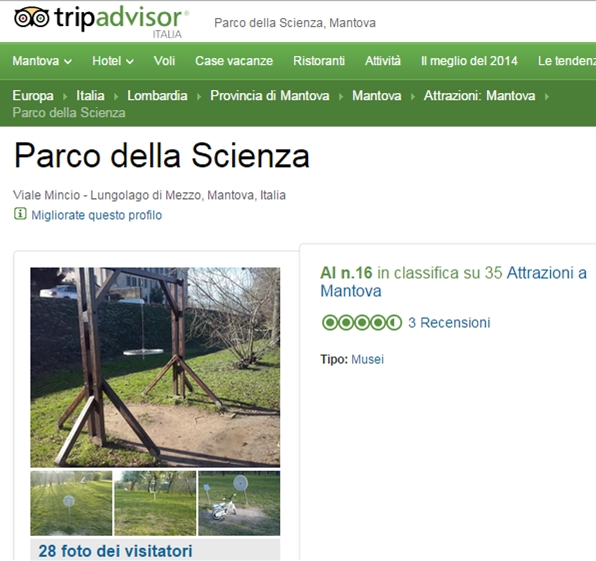
Task: Open the Voli menu item
Action: tap(164, 61)
